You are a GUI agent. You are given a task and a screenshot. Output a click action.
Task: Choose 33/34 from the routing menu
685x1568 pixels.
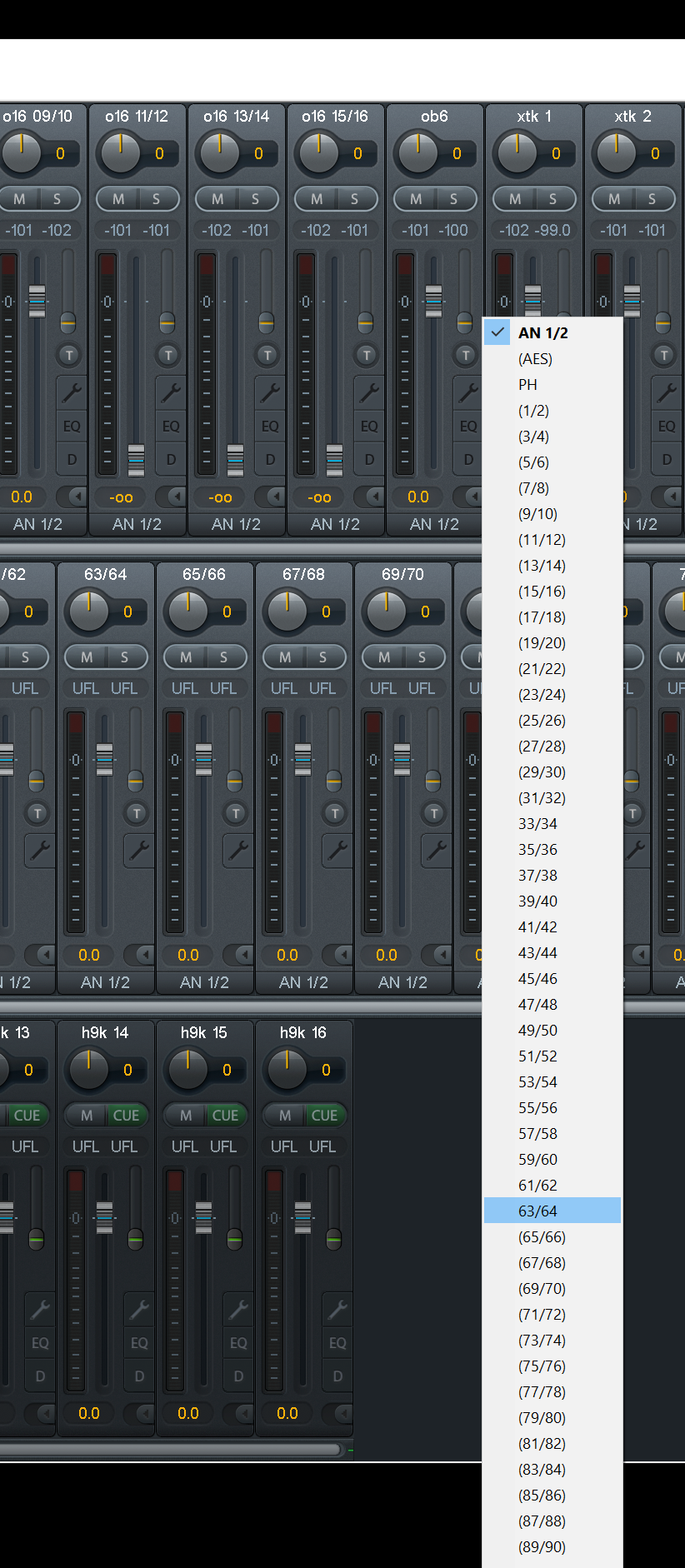click(552, 823)
